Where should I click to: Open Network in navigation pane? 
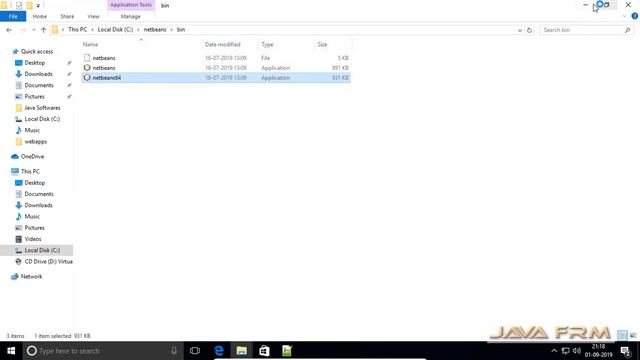(31, 276)
